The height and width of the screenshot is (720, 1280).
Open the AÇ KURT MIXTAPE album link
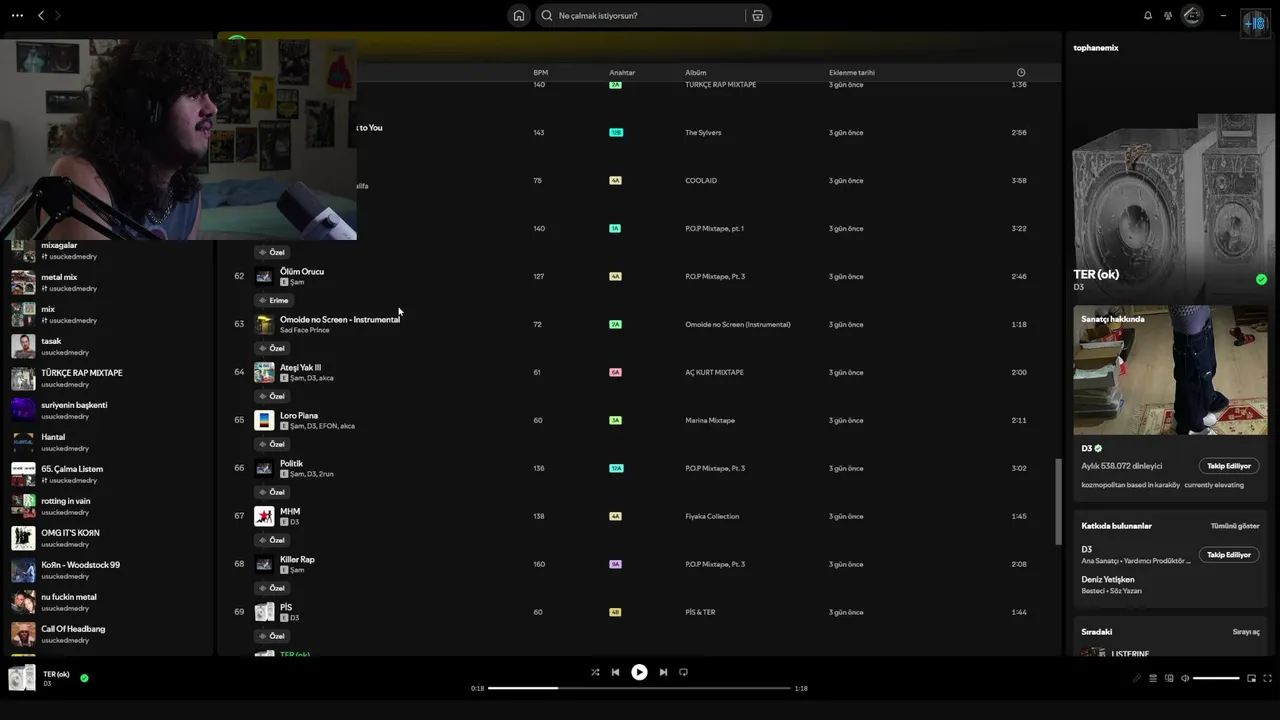(x=714, y=373)
